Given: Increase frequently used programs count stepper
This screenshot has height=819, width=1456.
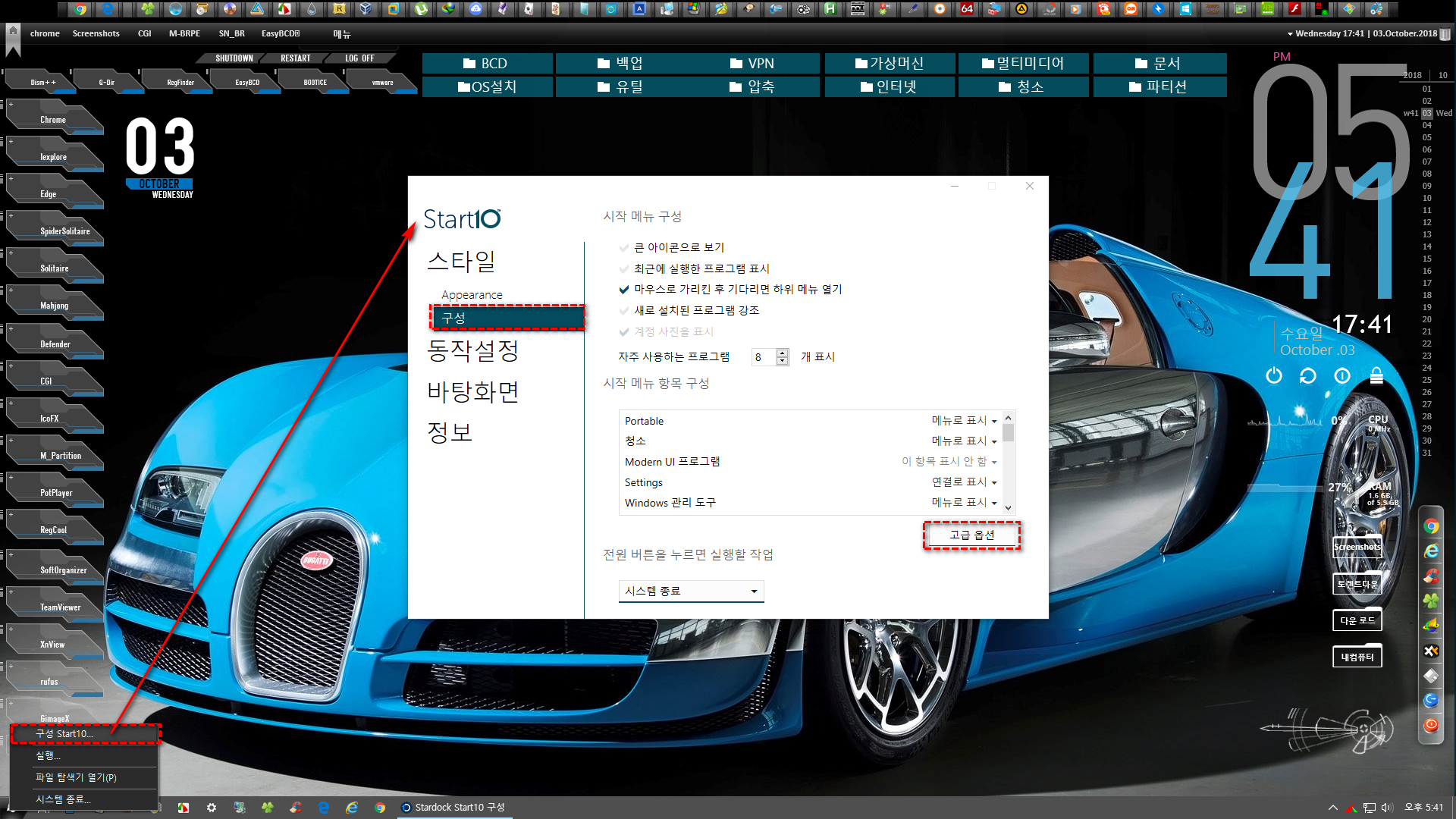Looking at the screenshot, I should coord(783,353).
